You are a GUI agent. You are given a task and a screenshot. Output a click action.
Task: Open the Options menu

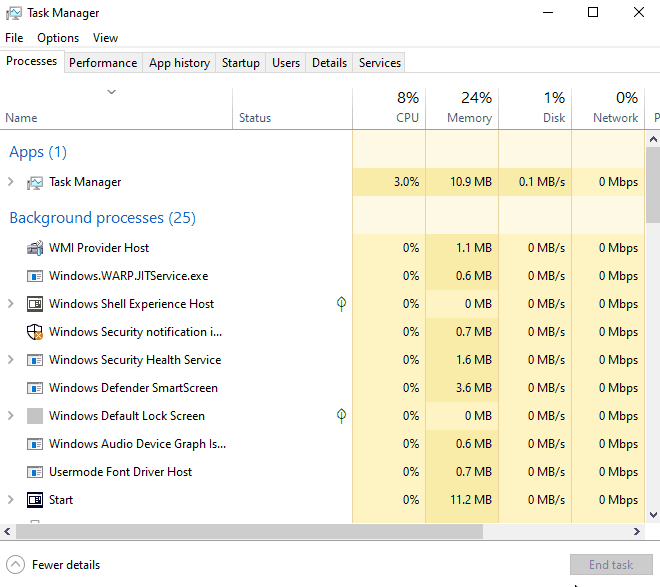pyautogui.click(x=58, y=38)
